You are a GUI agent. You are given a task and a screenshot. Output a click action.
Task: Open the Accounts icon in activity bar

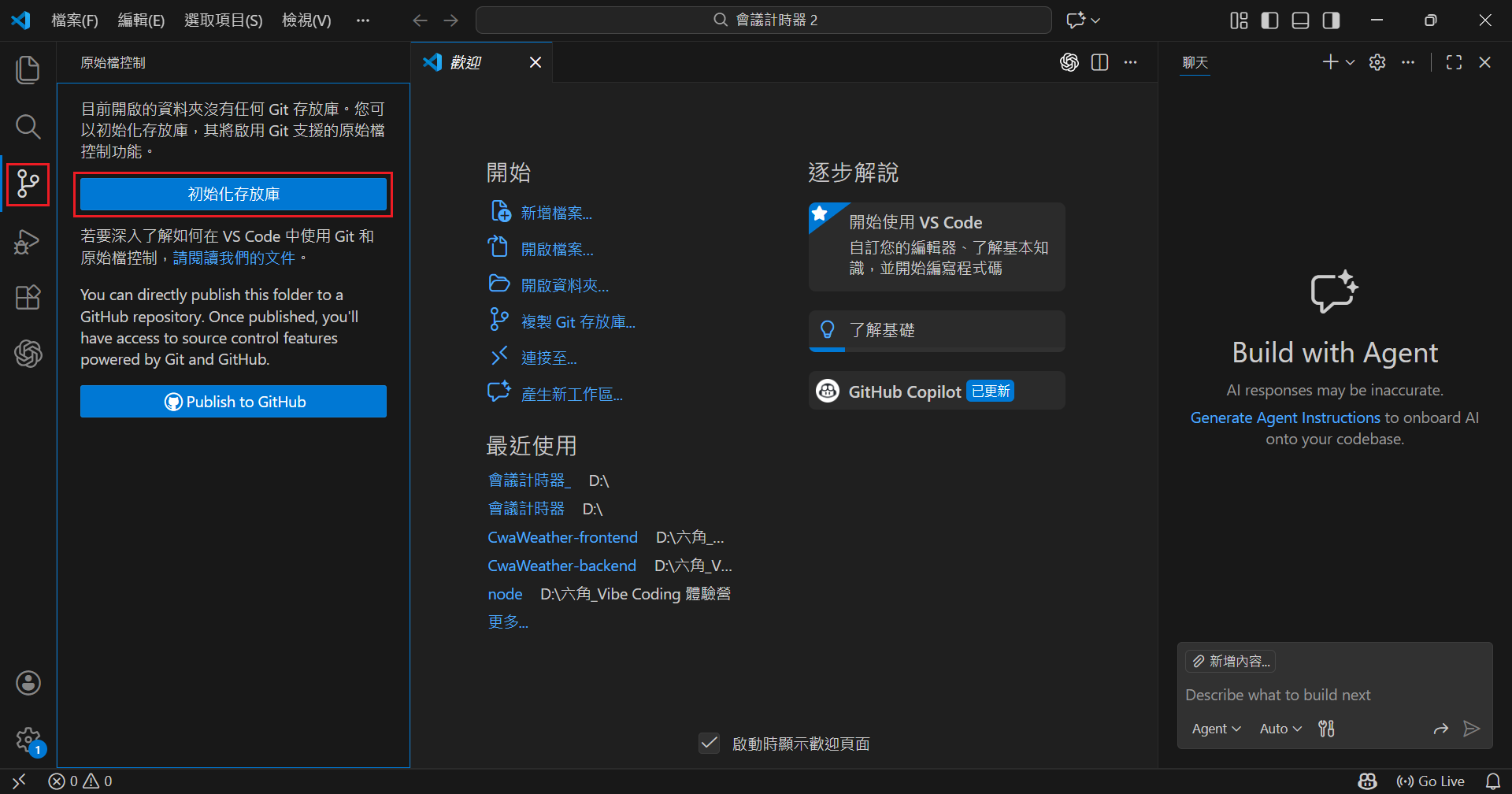[28, 683]
